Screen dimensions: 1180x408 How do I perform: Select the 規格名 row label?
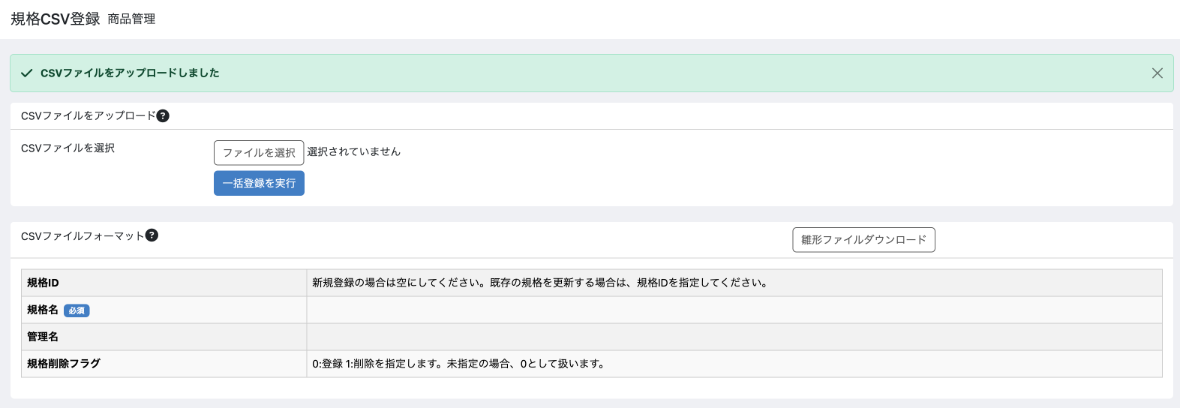(43, 310)
